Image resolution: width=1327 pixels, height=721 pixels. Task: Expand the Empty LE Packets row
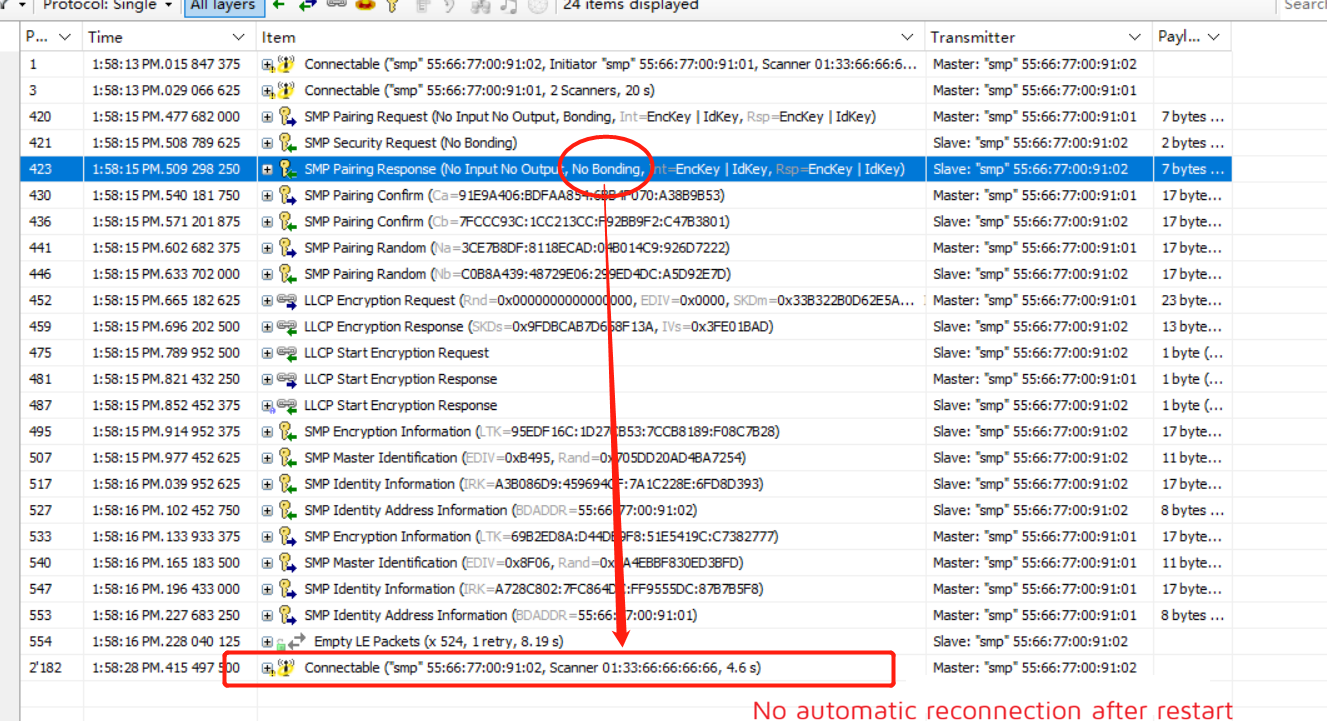click(267, 641)
